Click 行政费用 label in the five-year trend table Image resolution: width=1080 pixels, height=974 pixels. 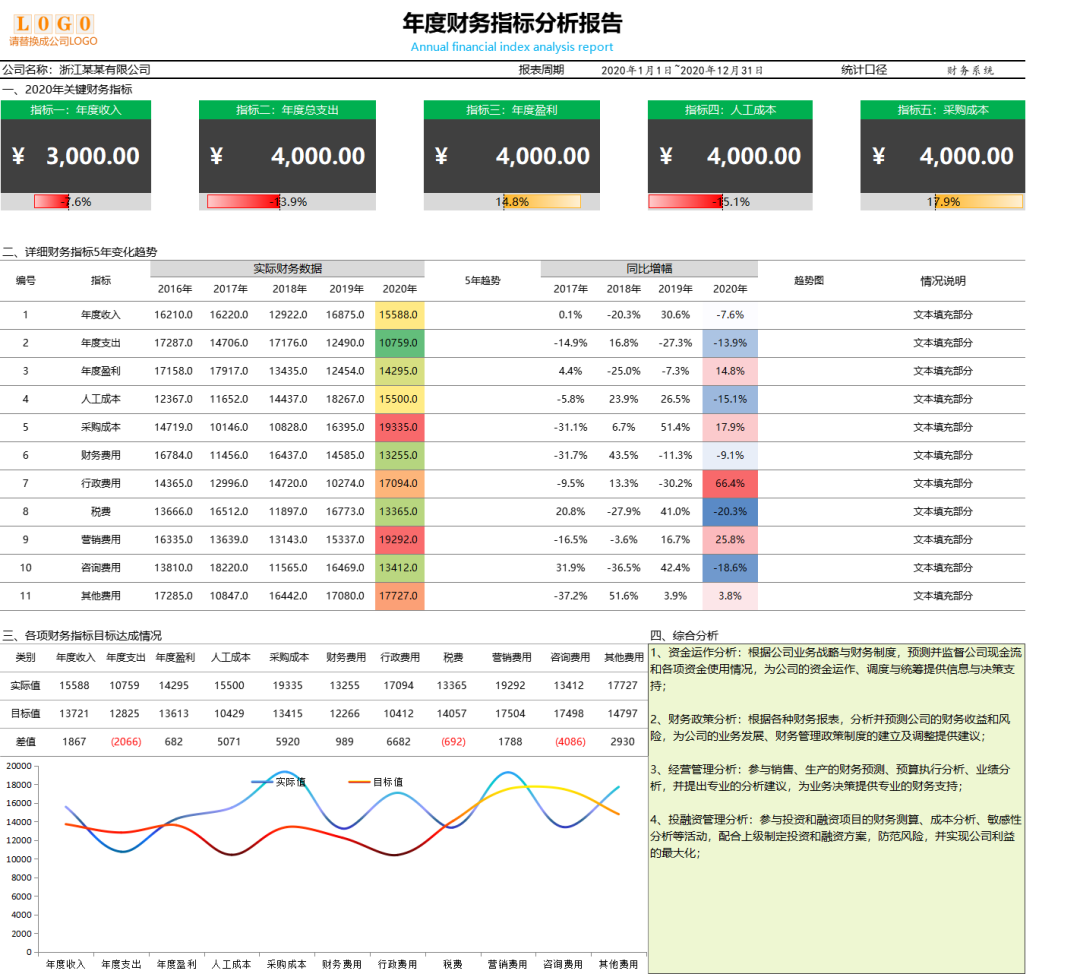tap(101, 484)
